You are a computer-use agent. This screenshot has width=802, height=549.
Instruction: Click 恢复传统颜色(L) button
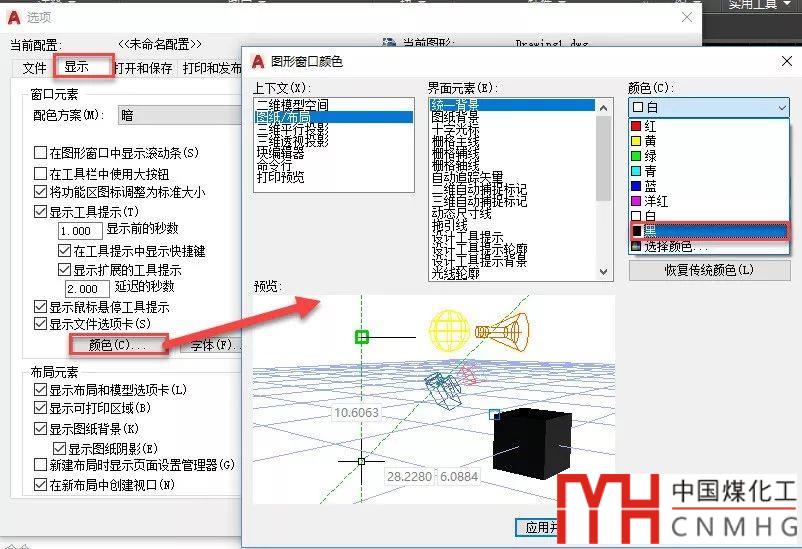[x=709, y=270]
